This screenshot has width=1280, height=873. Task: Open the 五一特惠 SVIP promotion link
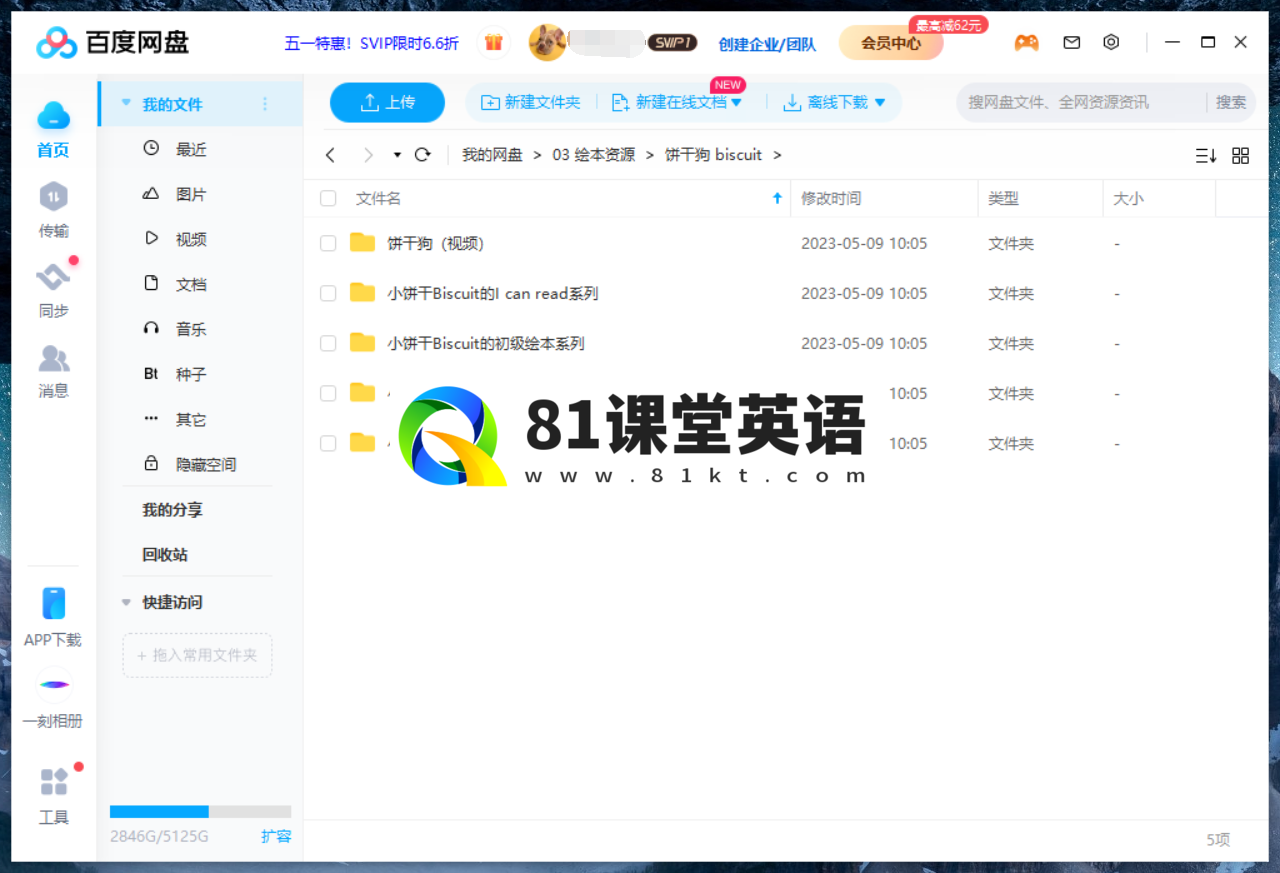click(x=372, y=43)
